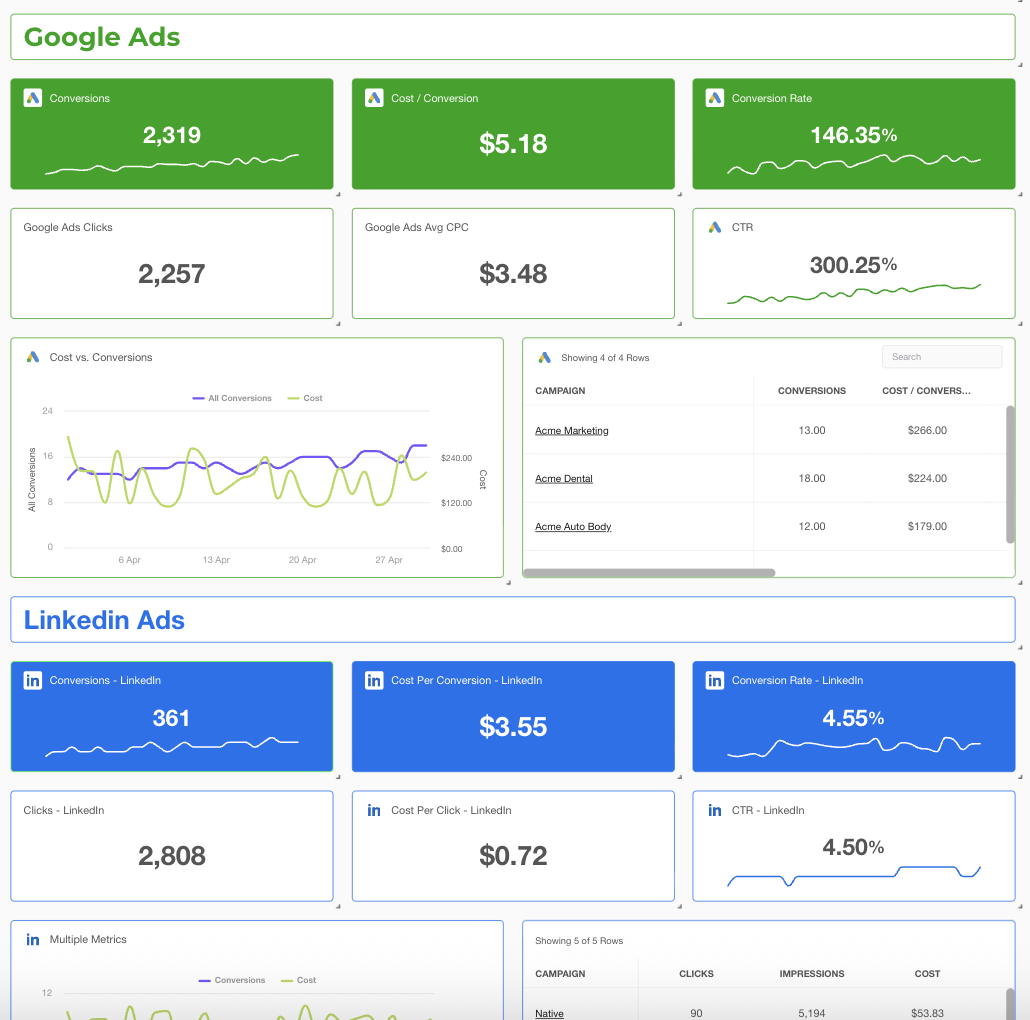Click the vertical scrollbar of Google campaign table
This screenshot has width=1030, height=1020.
[x=1010, y=474]
